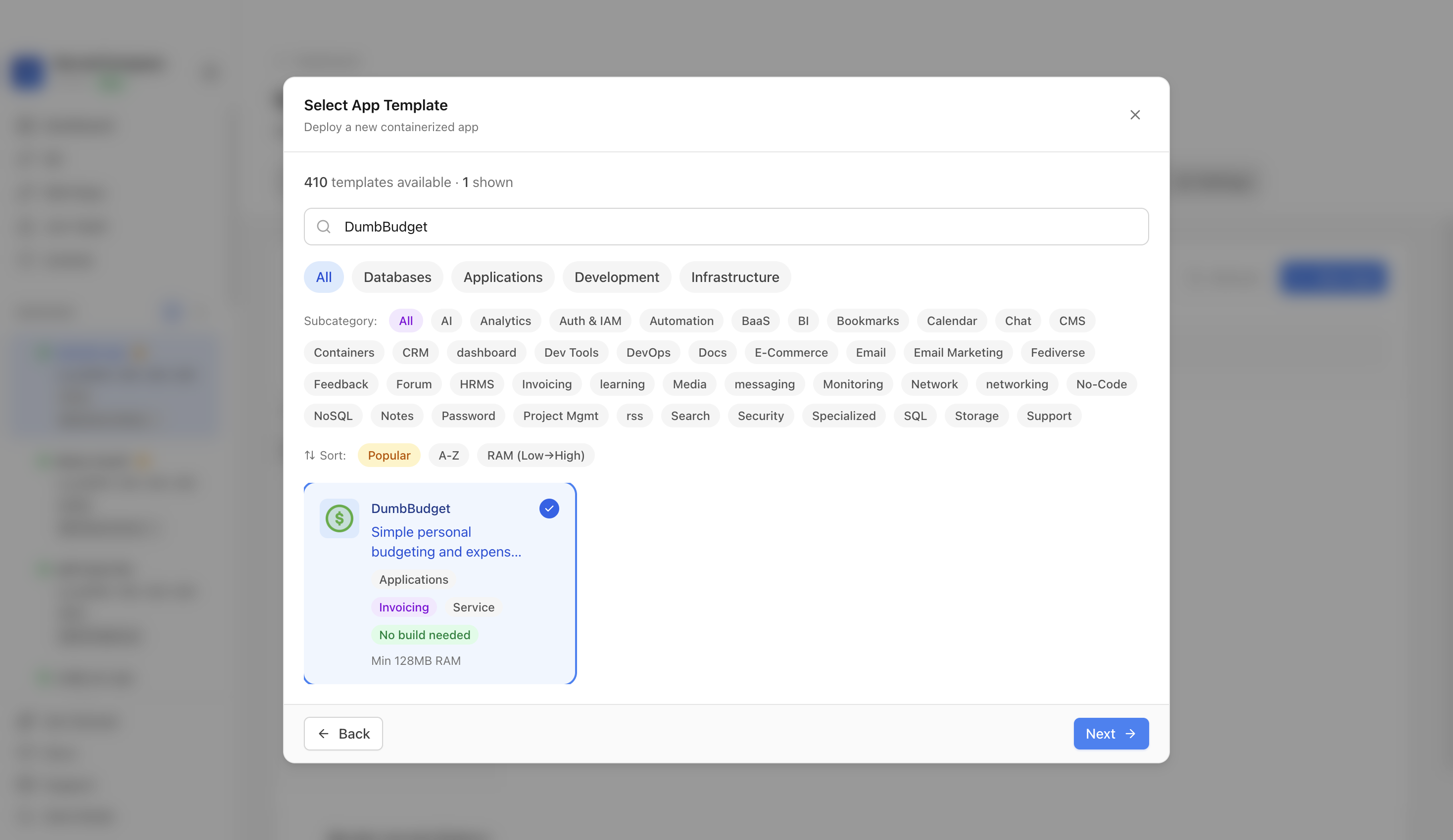Viewport: 1453px width, 840px height.
Task: Filter by Calendar subcategory
Action: (951, 321)
